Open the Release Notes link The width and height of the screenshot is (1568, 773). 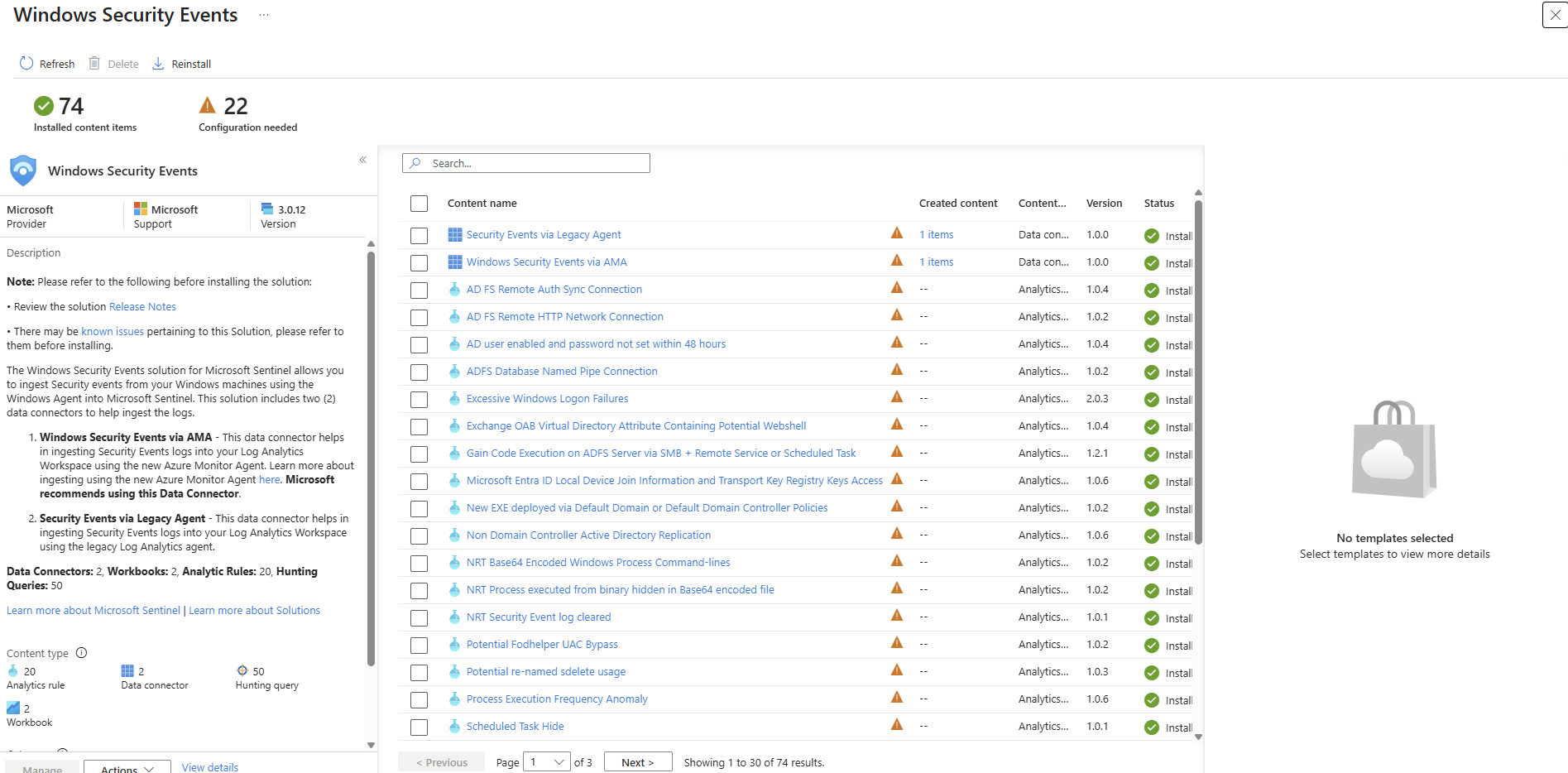point(142,307)
